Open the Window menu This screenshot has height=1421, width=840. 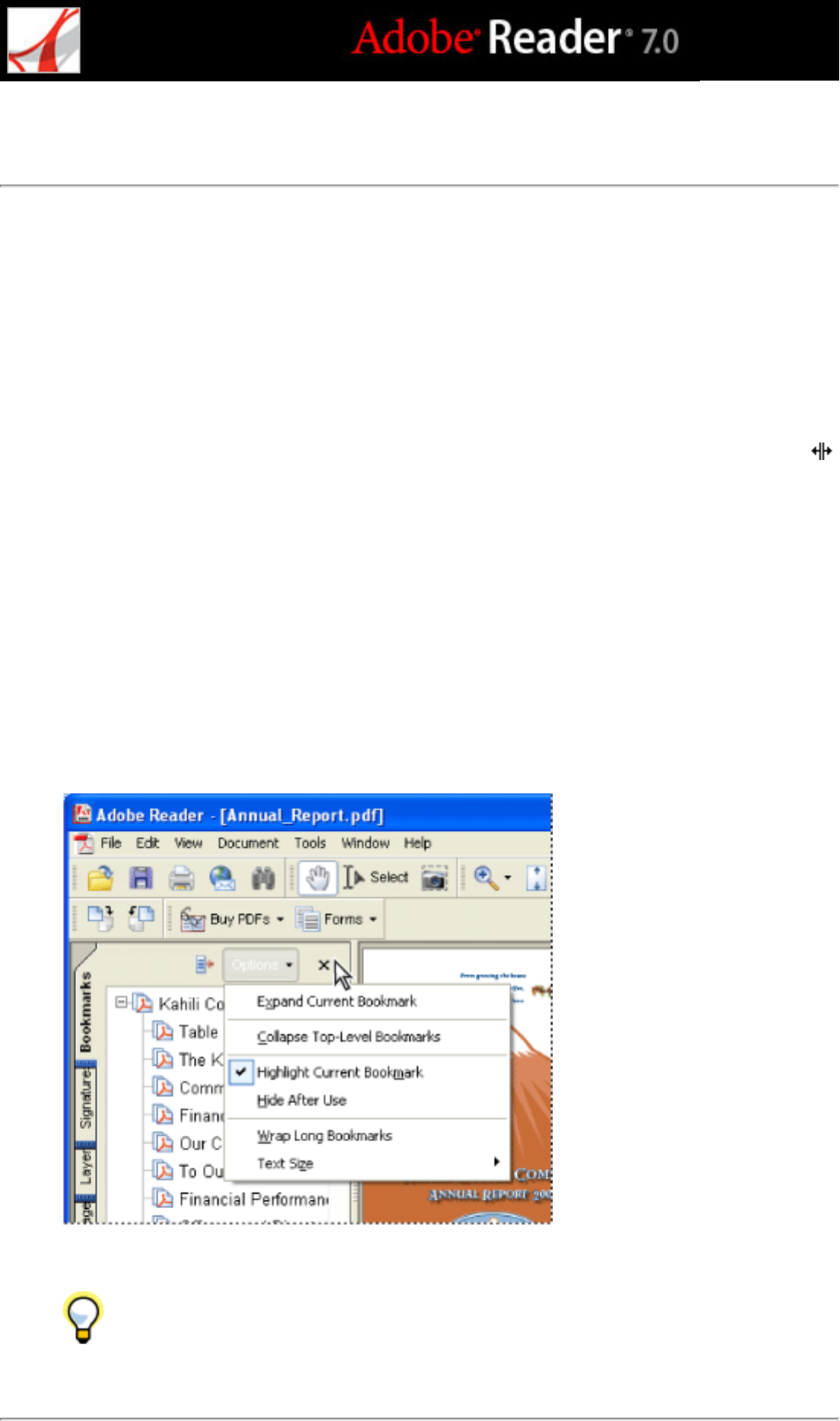365,842
